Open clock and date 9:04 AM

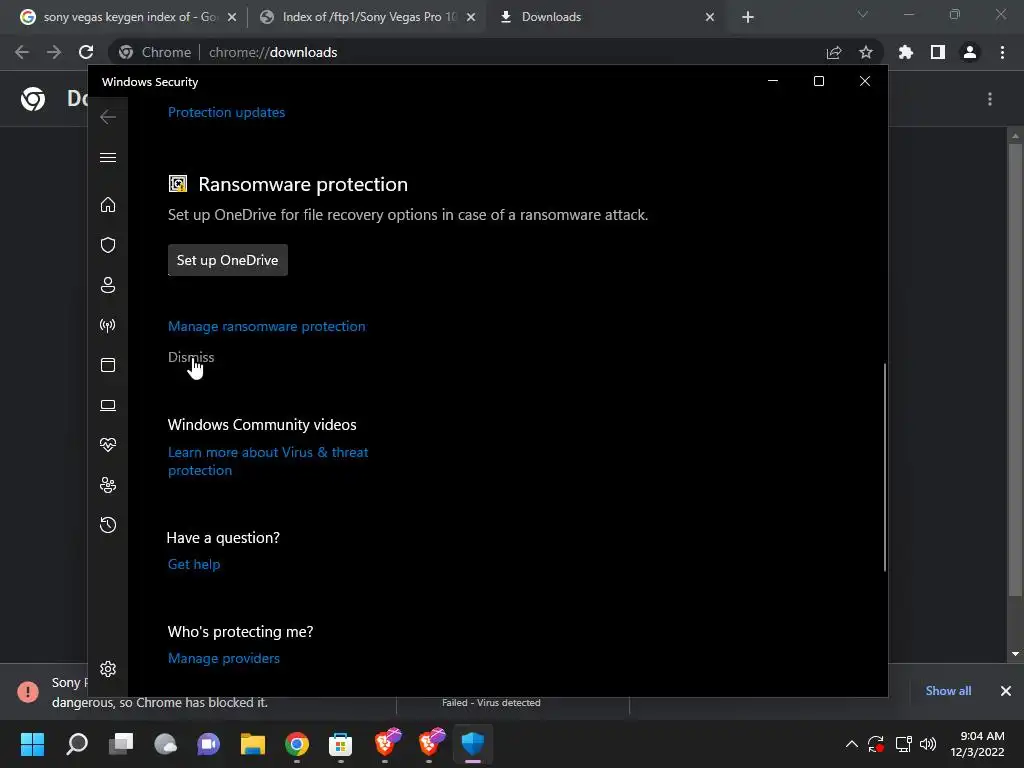tap(978, 744)
